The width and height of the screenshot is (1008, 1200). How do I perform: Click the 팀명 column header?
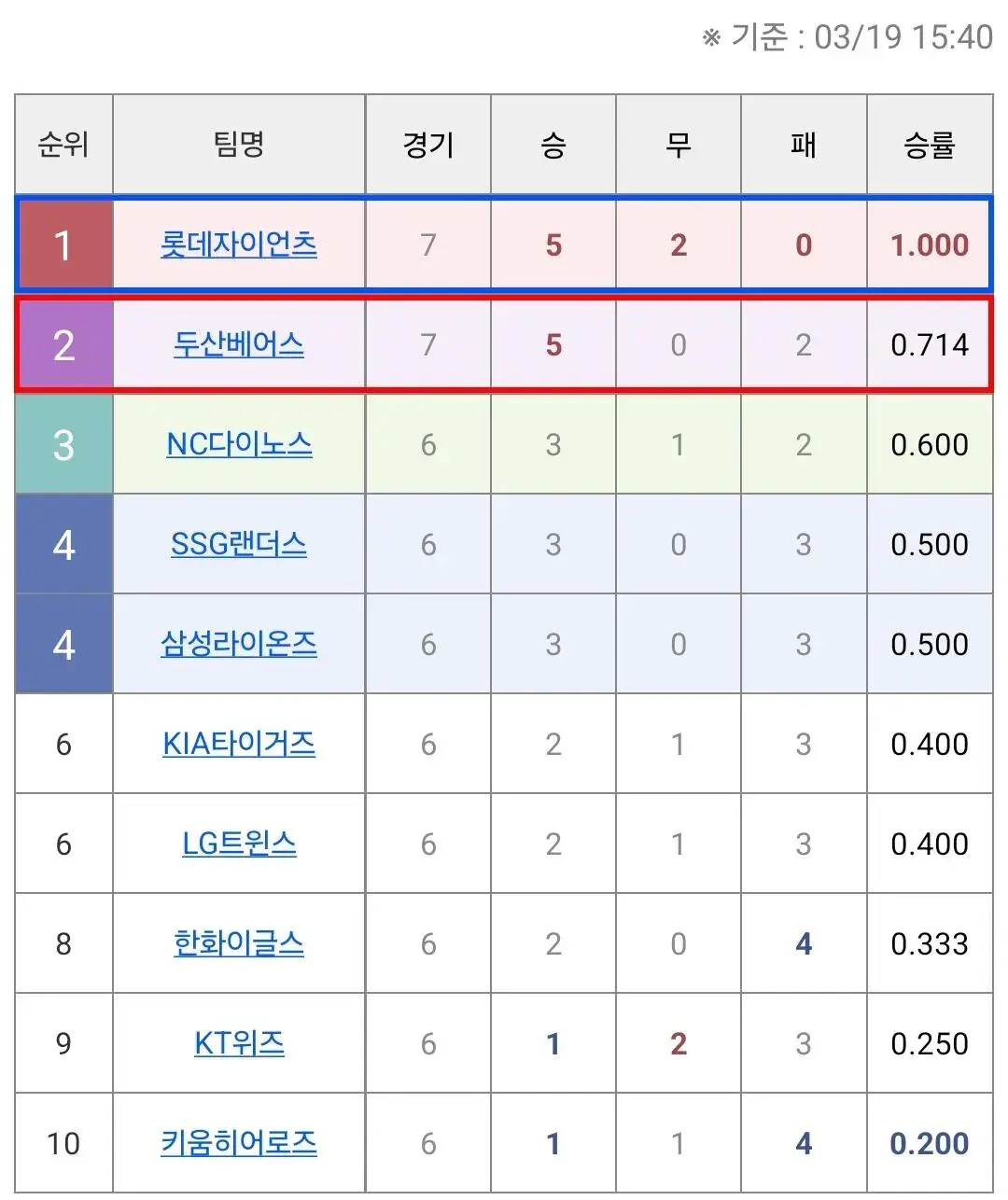[238, 145]
